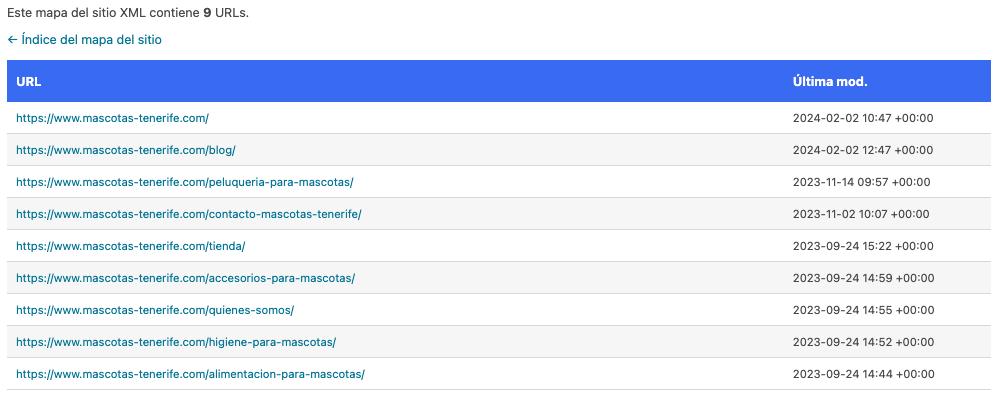998x398 pixels.
Task: Open the higiene-para-mascotas URL
Action: click(x=176, y=342)
